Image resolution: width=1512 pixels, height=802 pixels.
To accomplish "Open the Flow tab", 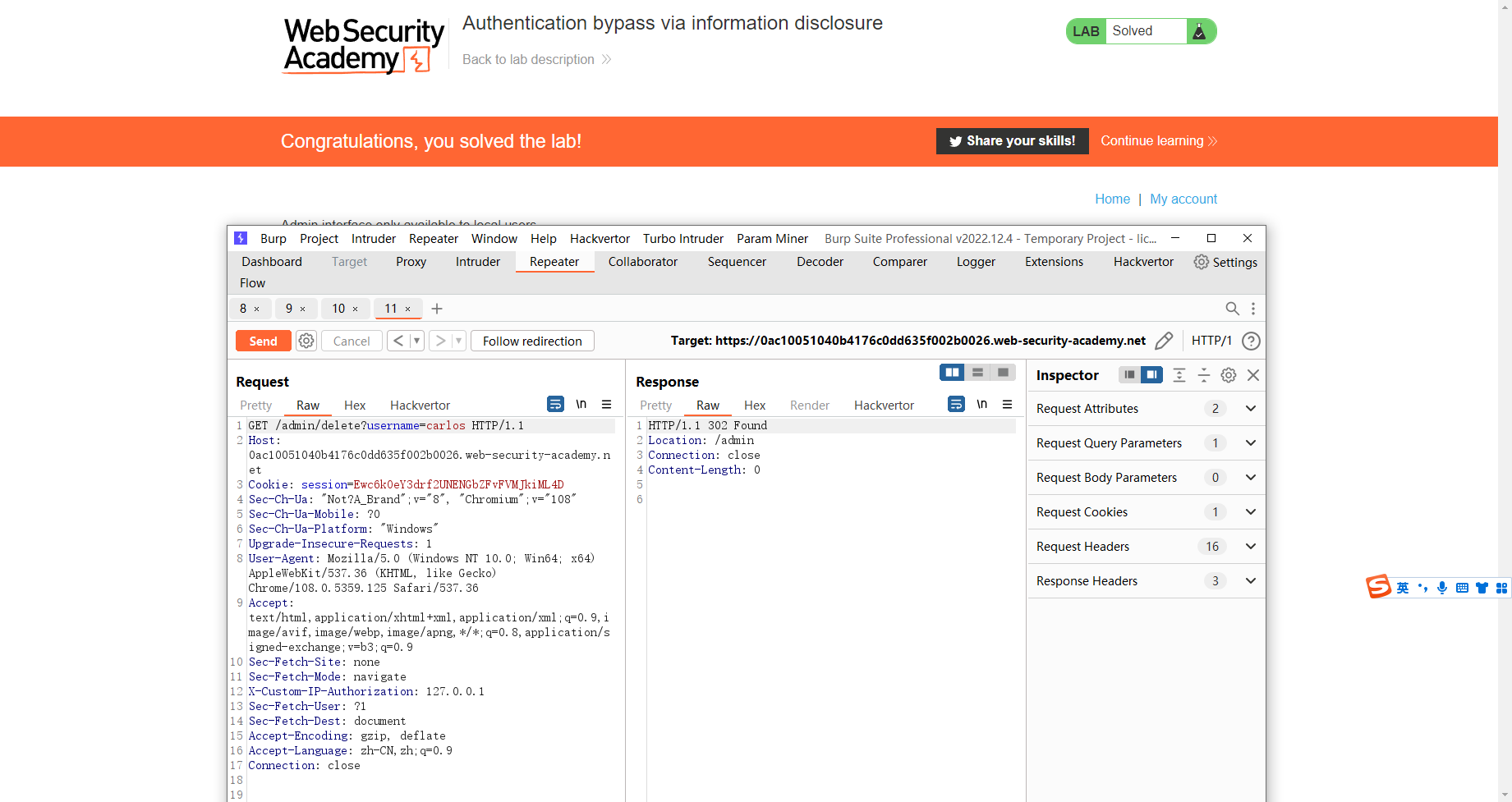I will 252,283.
